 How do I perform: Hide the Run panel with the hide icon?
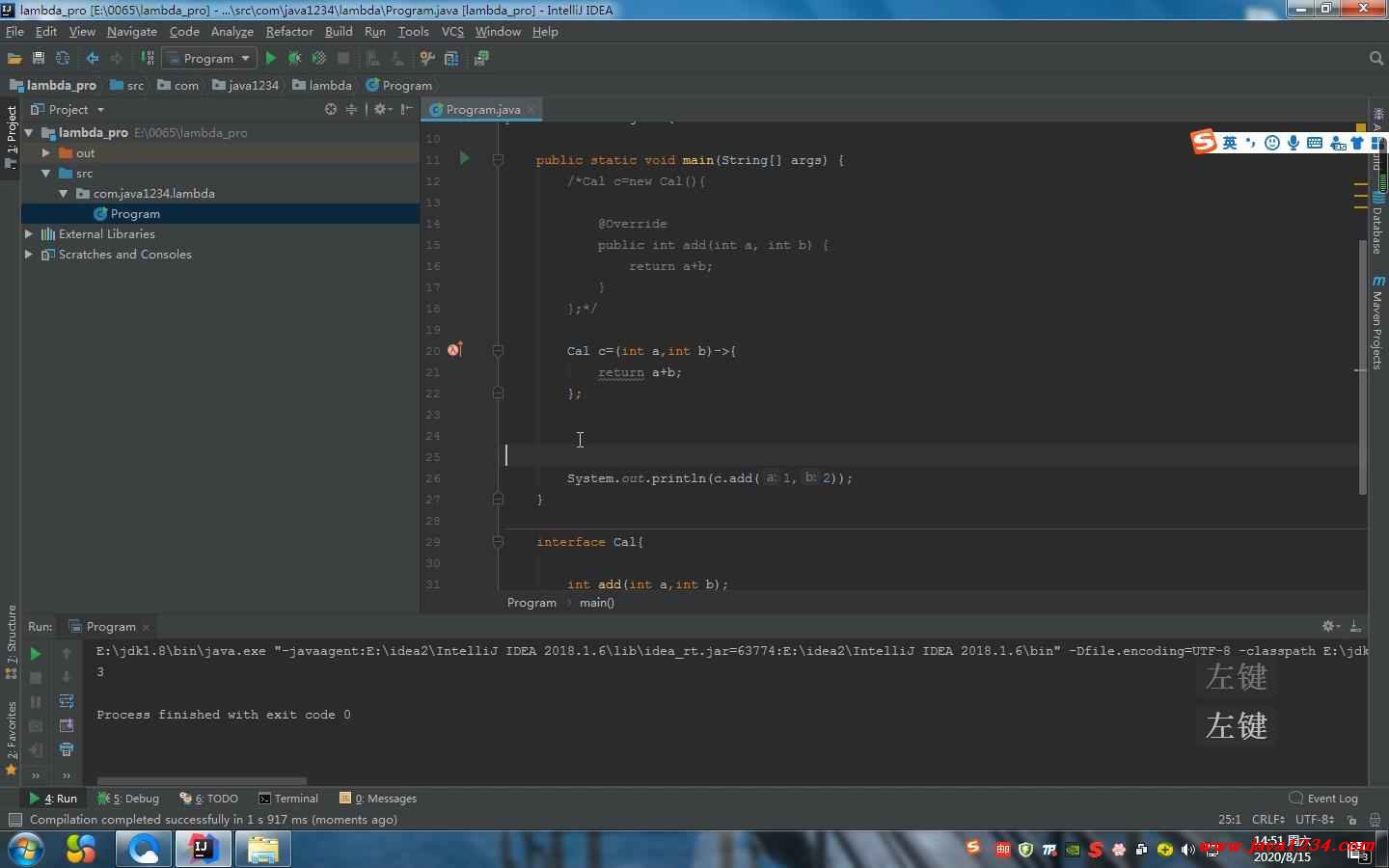(1355, 626)
